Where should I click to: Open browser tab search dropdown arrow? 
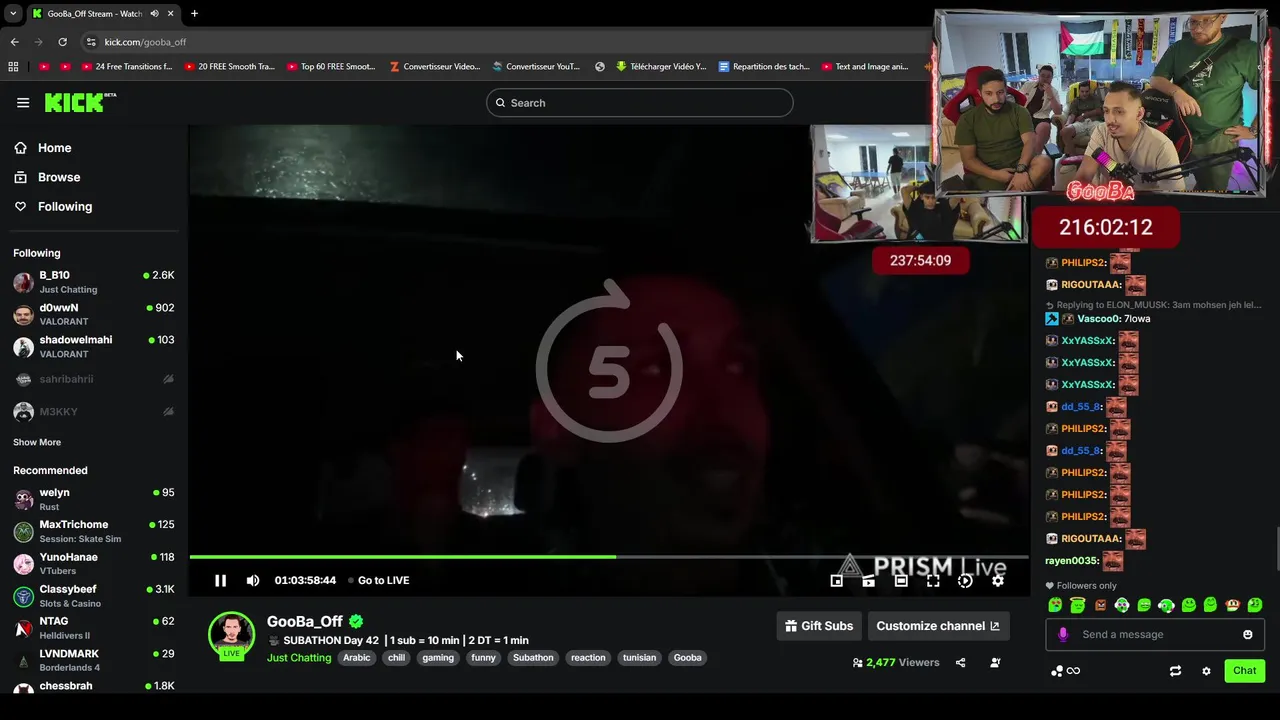[x=12, y=13]
